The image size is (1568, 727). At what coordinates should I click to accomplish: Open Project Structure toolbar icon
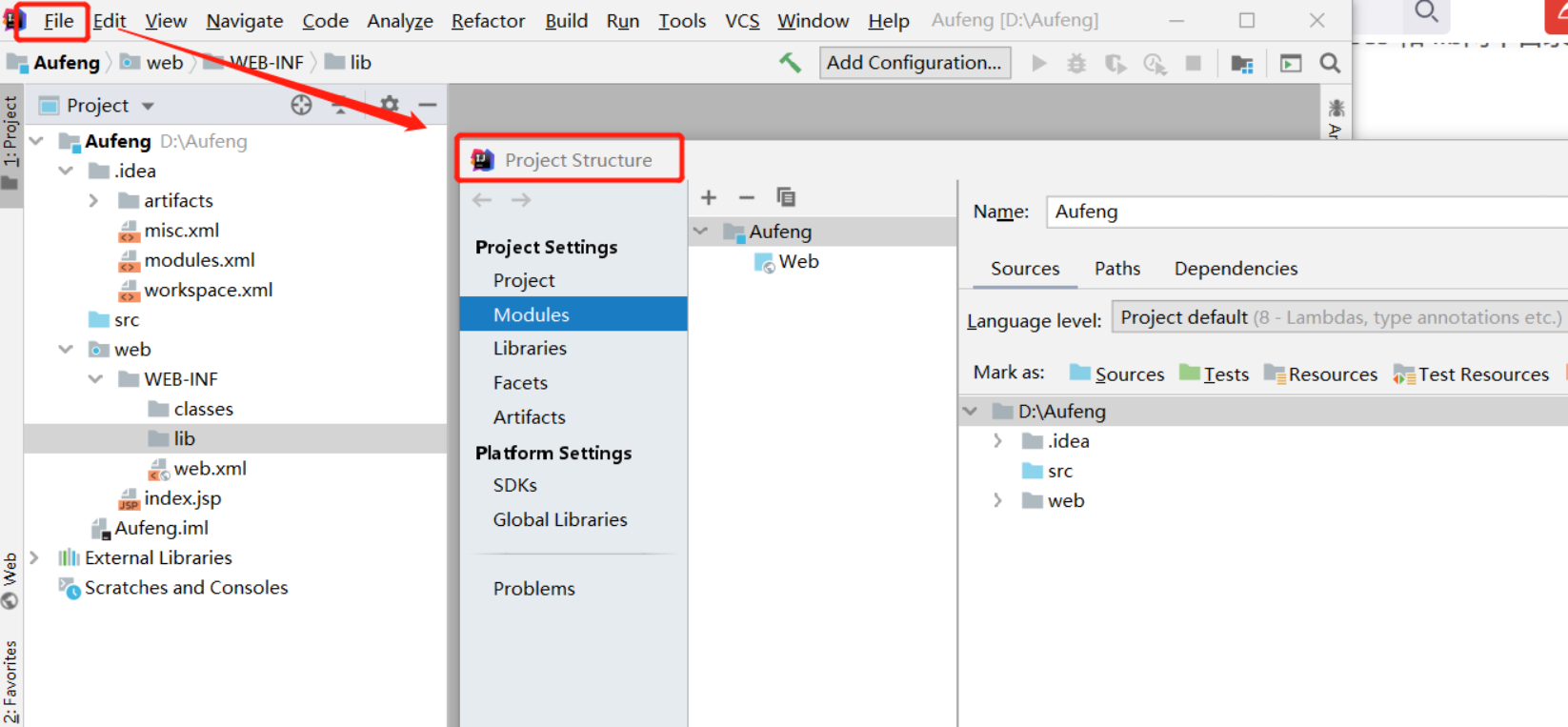(x=1241, y=64)
